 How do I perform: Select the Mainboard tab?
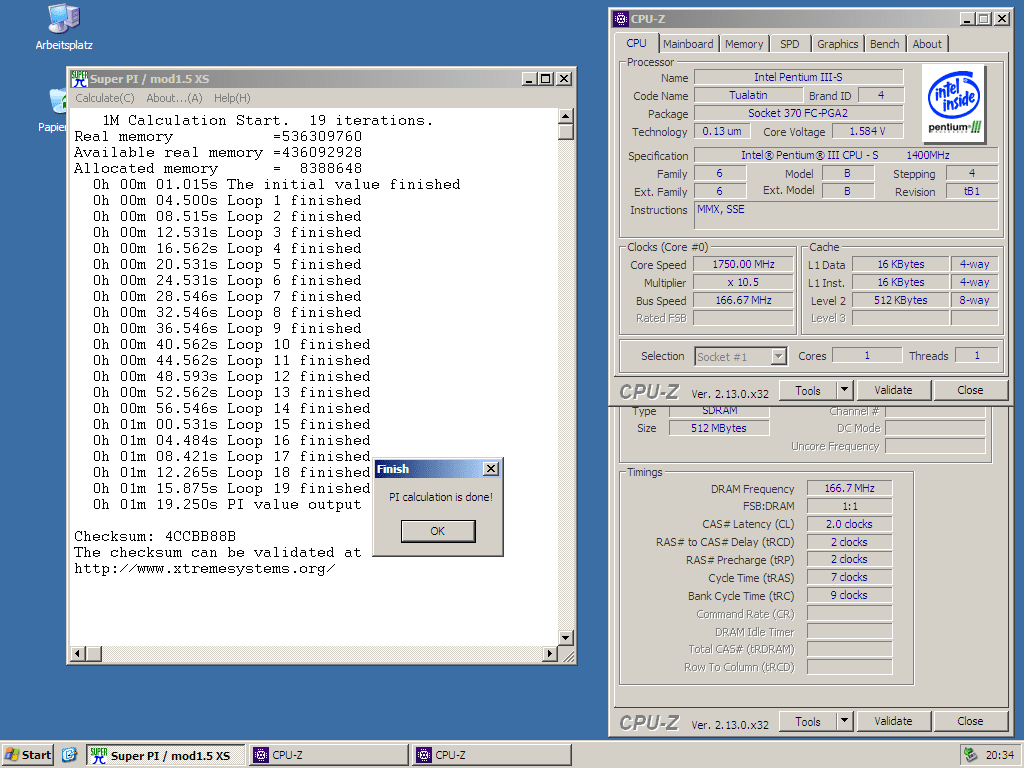coord(688,44)
